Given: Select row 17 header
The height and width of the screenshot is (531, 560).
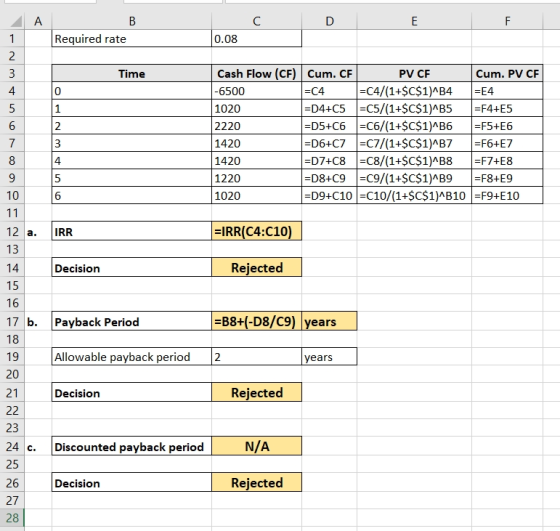Looking at the screenshot, I should pos(12,321).
